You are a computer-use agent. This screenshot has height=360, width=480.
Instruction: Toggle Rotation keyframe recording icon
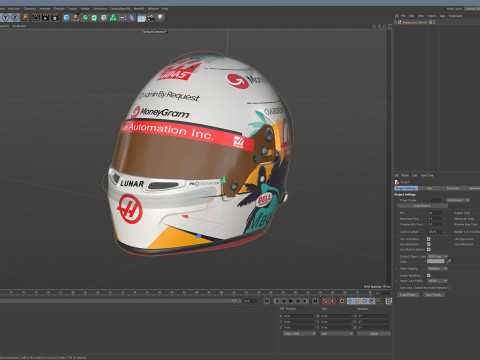pyautogui.click(x=364, y=301)
